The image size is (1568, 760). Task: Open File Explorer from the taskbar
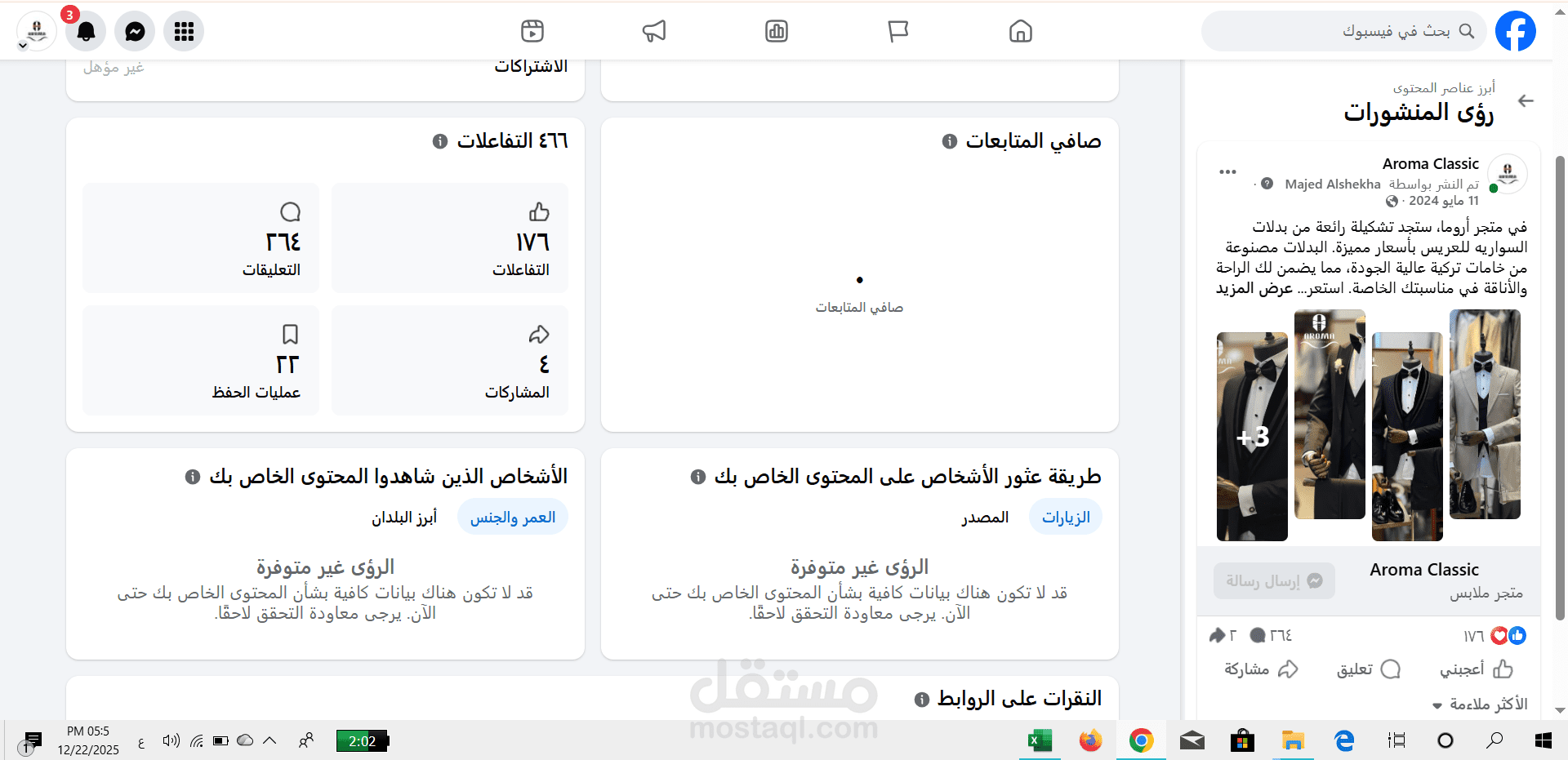[x=1293, y=740]
